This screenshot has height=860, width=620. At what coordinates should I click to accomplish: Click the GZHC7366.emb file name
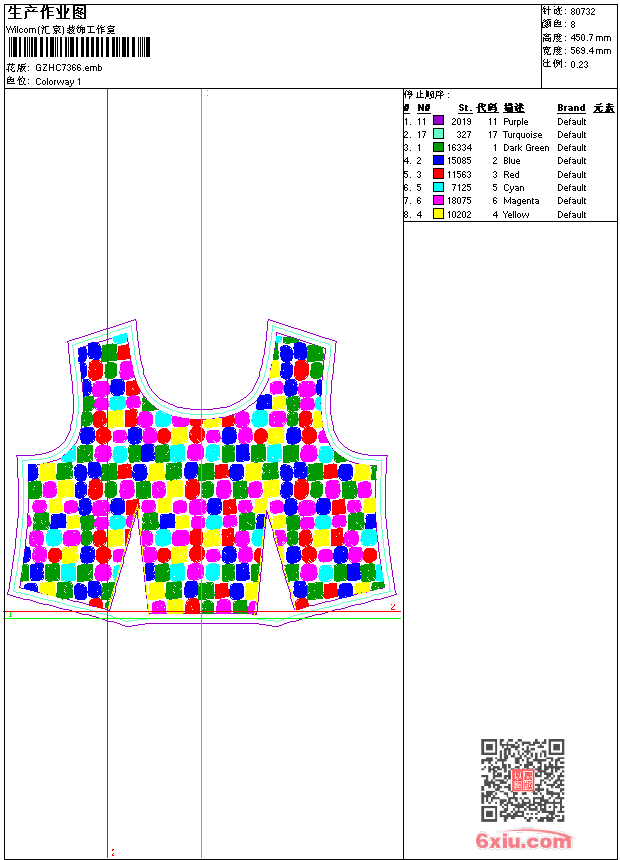[x=69, y=68]
